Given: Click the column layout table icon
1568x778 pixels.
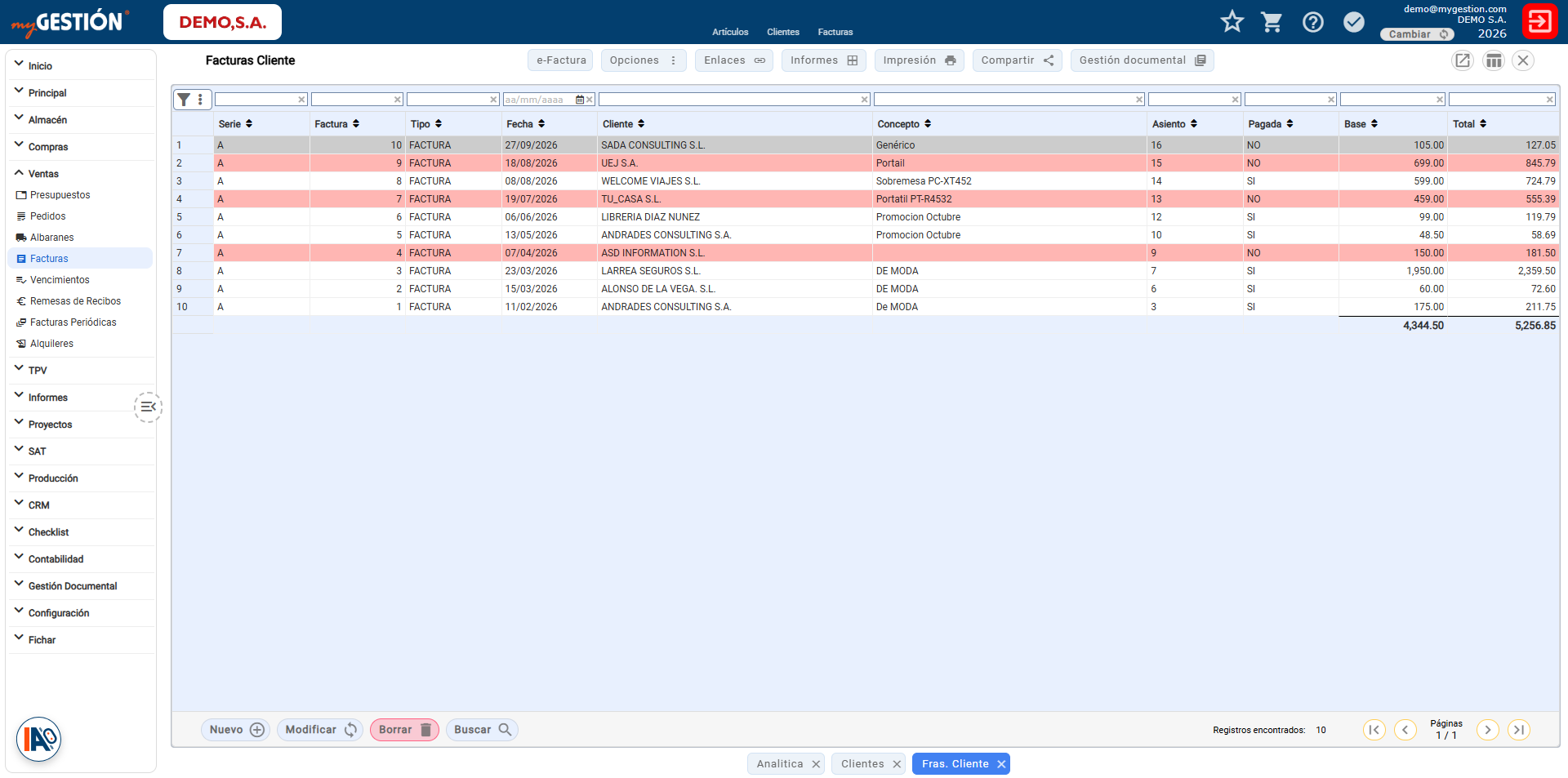Looking at the screenshot, I should click(x=1493, y=60).
